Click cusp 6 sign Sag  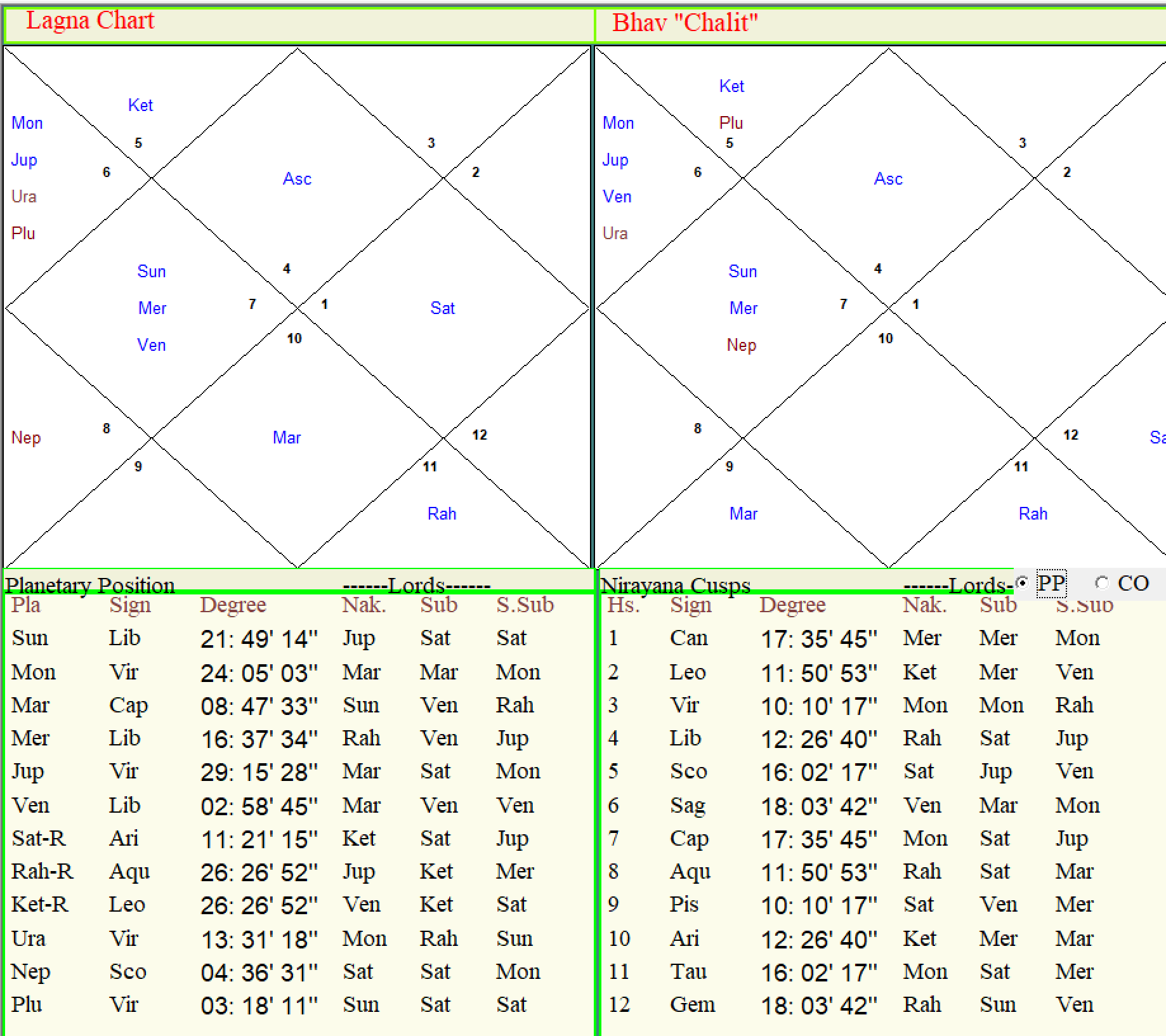click(x=688, y=806)
